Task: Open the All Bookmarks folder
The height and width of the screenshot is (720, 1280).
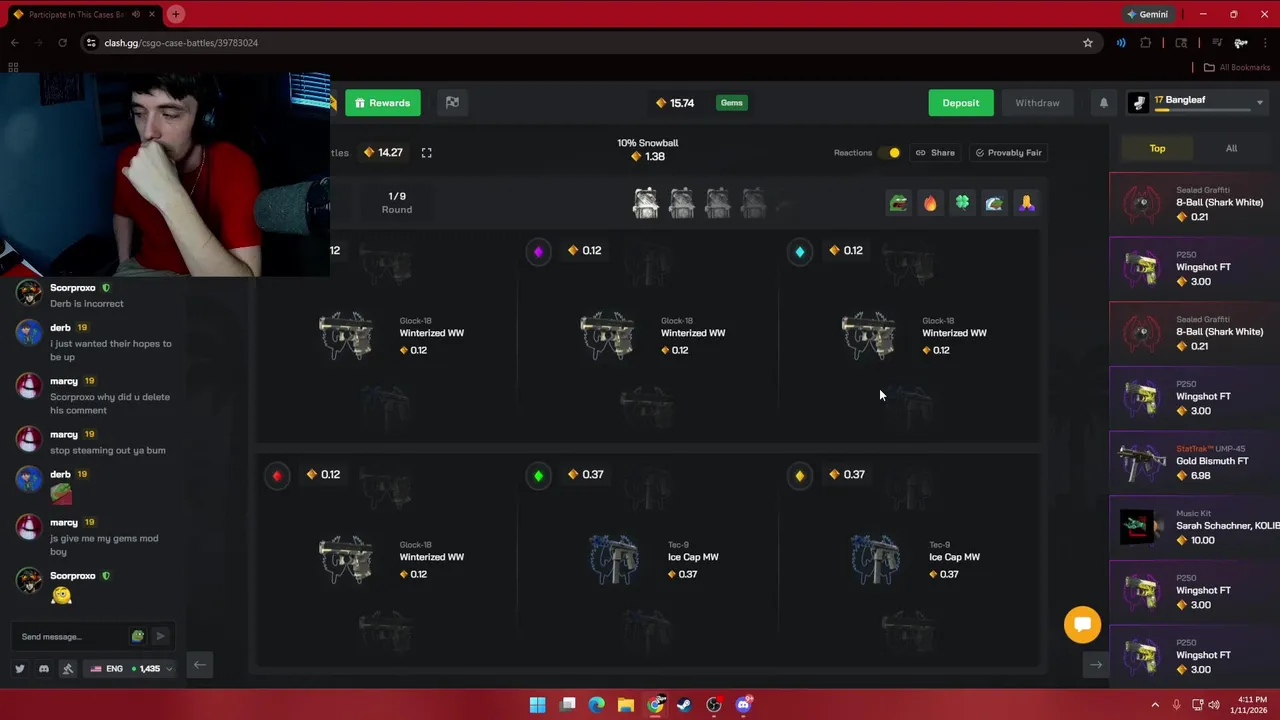Action: click(x=1235, y=68)
